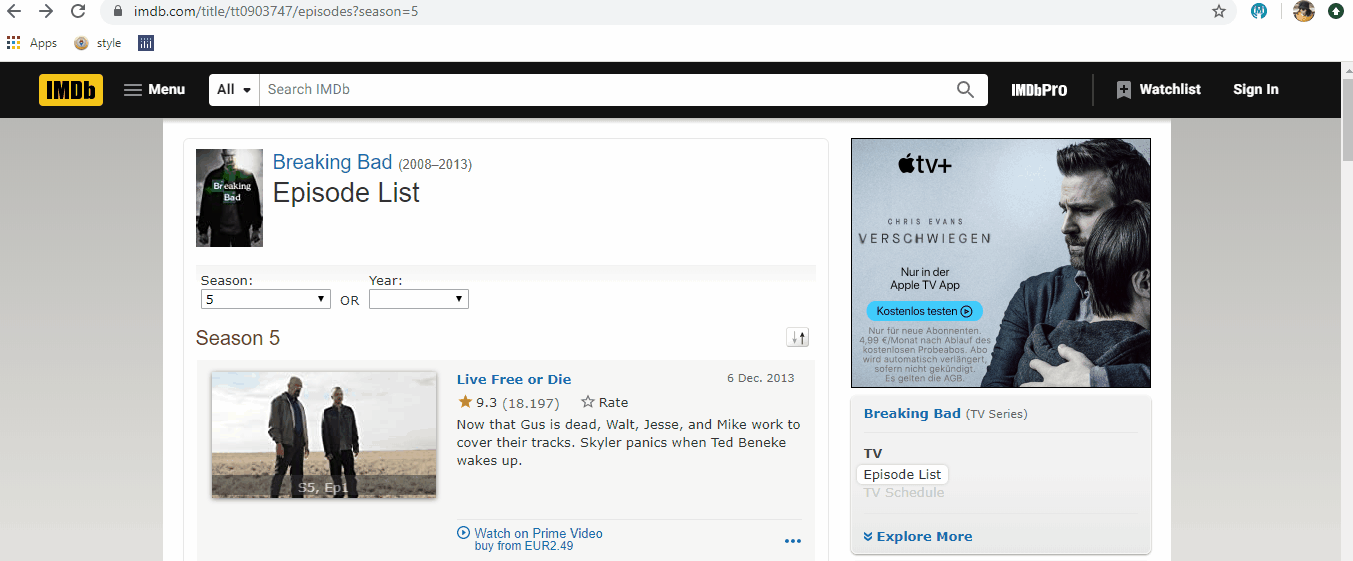Open the style bookmark
The image size is (1353, 561).
click(x=98, y=43)
